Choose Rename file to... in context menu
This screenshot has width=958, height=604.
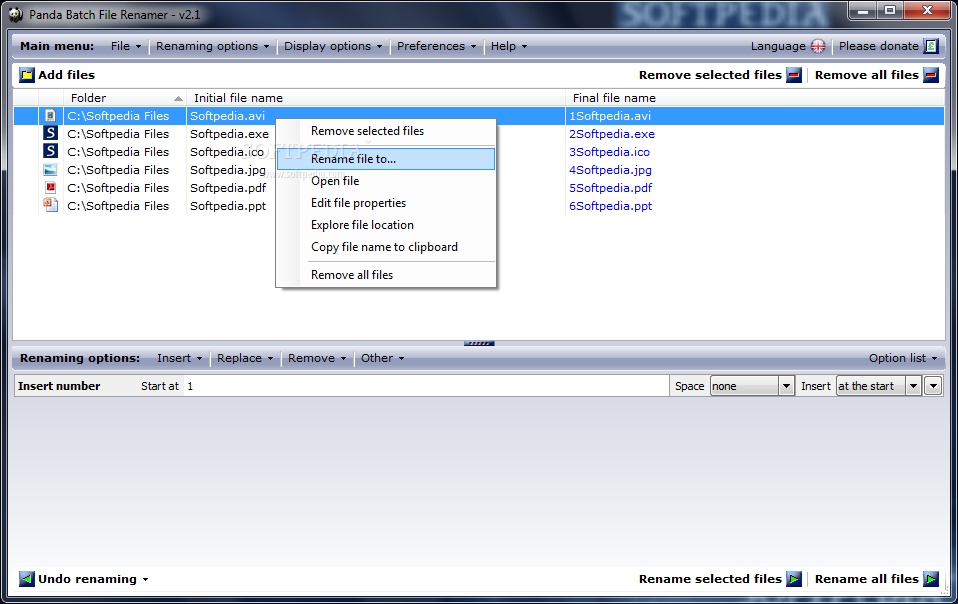(x=386, y=159)
